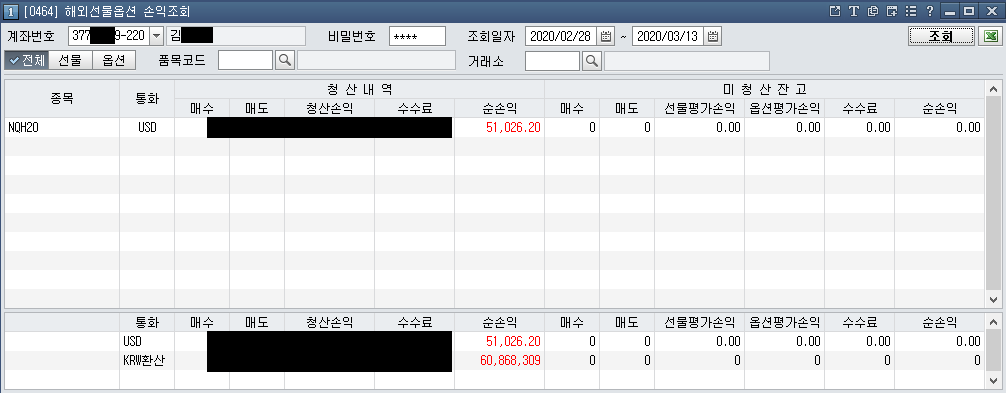
Task: Open the list menu icon in title bar
Action: point(910,11)
